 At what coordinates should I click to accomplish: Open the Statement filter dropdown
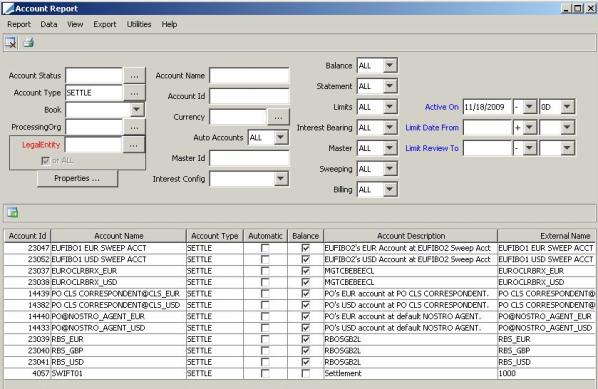390,86
